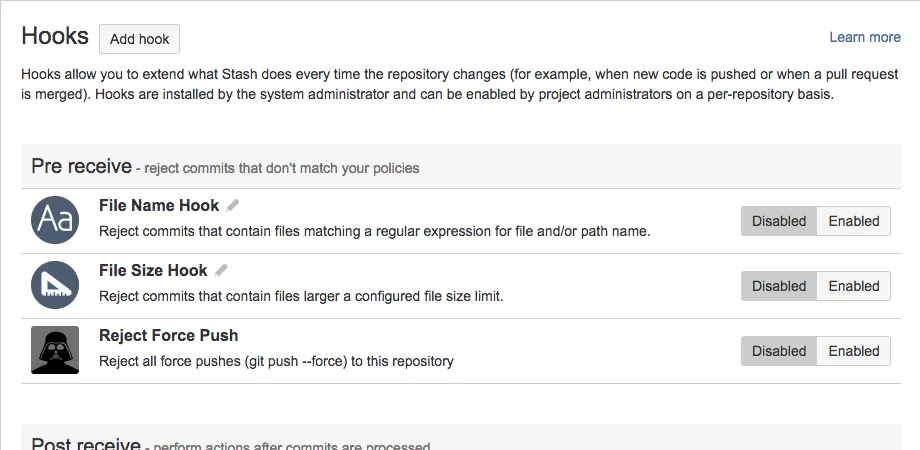The image size is (920, 450).
Task: Enable the File Name Hook
Action: click(853, 221)
